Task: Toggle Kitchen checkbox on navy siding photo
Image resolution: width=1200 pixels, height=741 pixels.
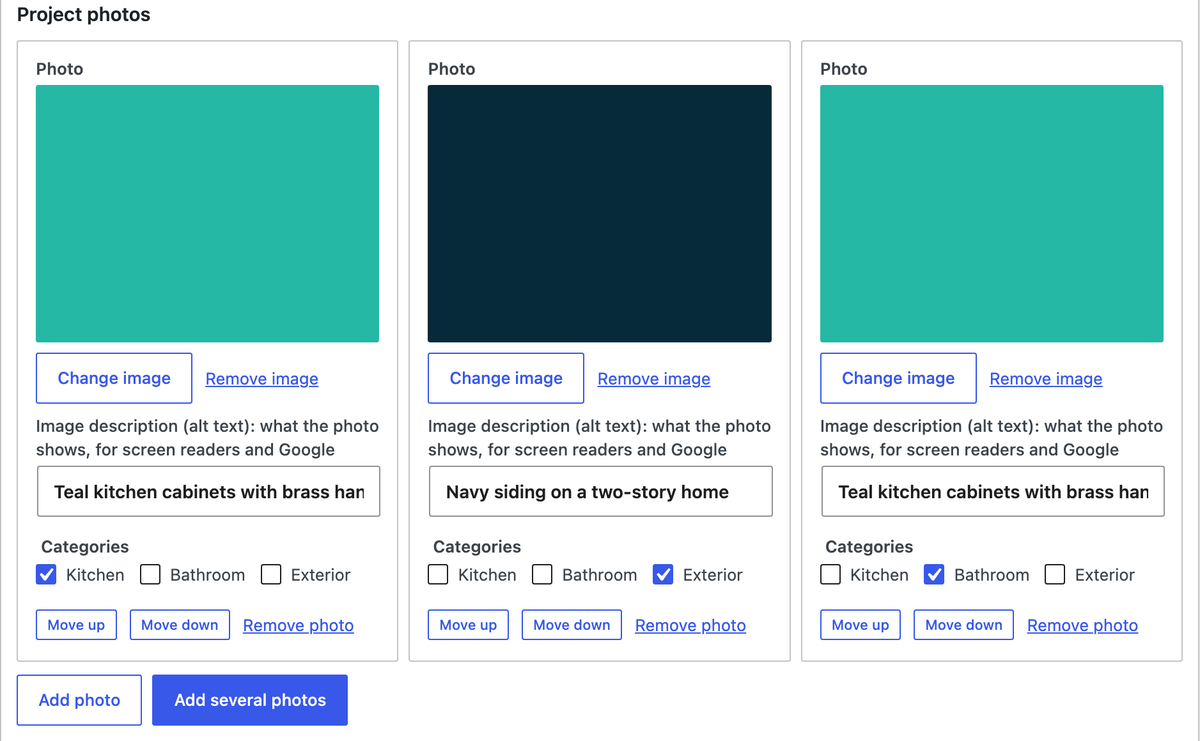Action: tap(438, 574)
